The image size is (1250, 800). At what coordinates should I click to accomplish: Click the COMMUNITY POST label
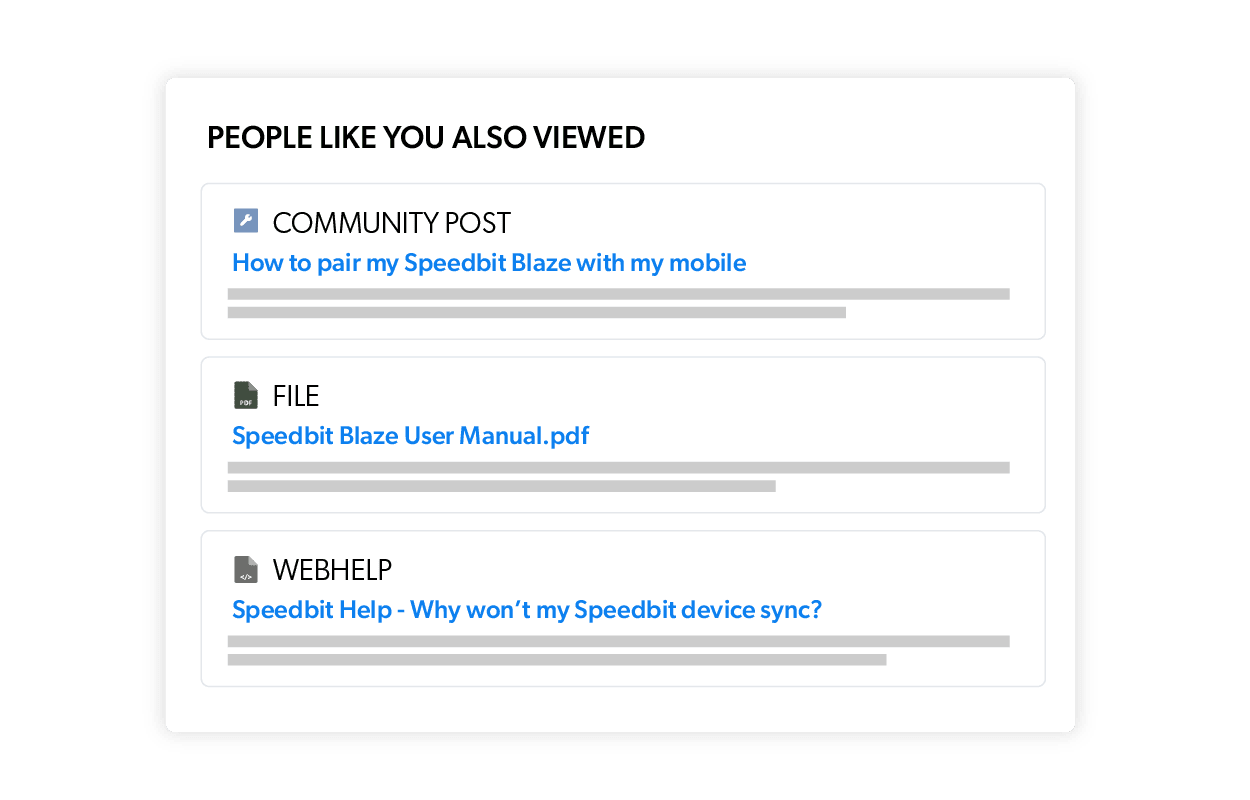[392, 221]
